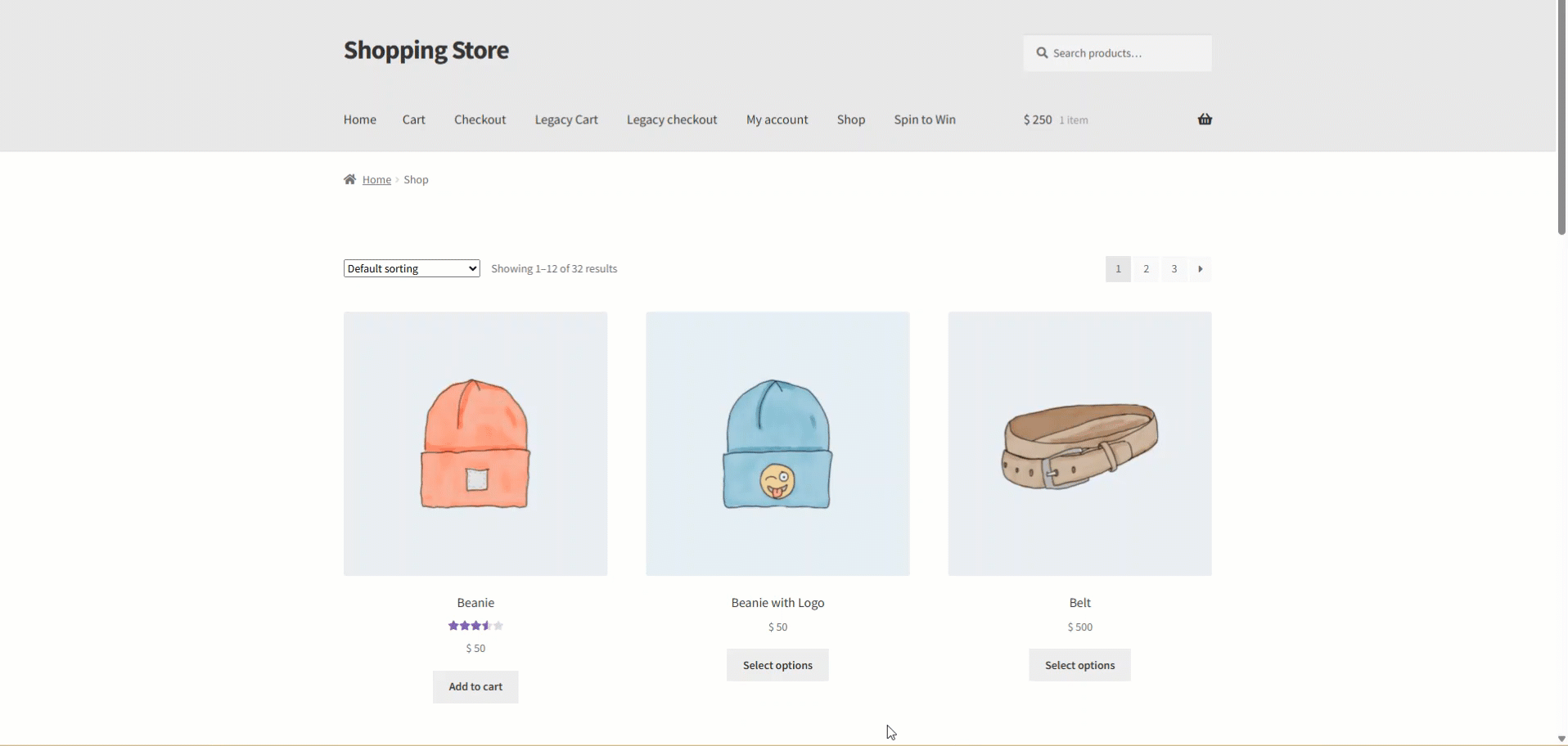The image size is (1568, 746).
Task: Click the shopping basket cart icon
Action: click(x=1205, y=119)
